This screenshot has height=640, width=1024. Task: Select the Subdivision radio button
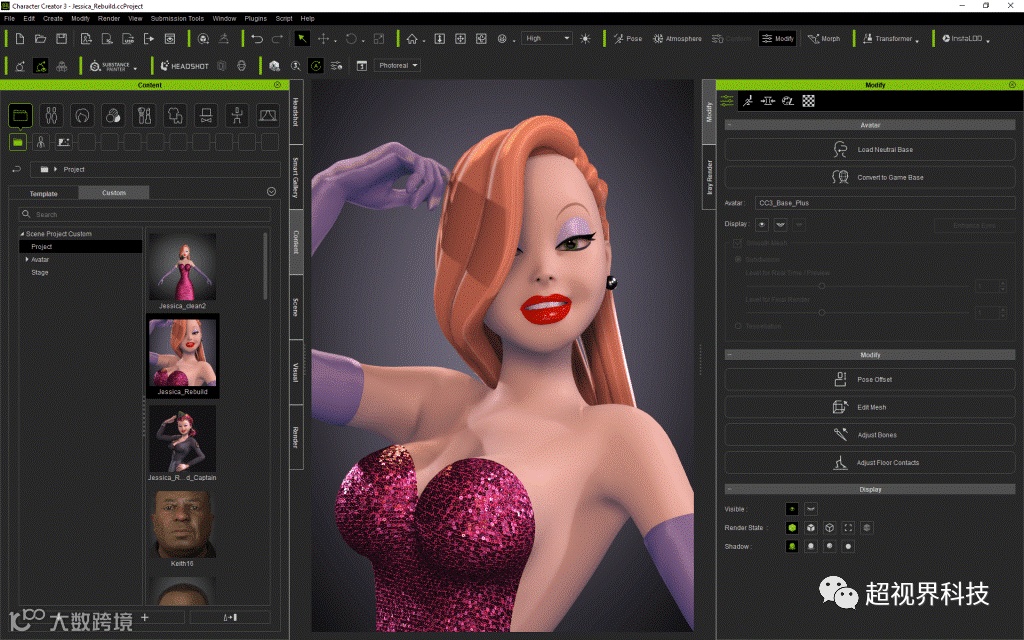pyautogui.click(x=739, y=260)
